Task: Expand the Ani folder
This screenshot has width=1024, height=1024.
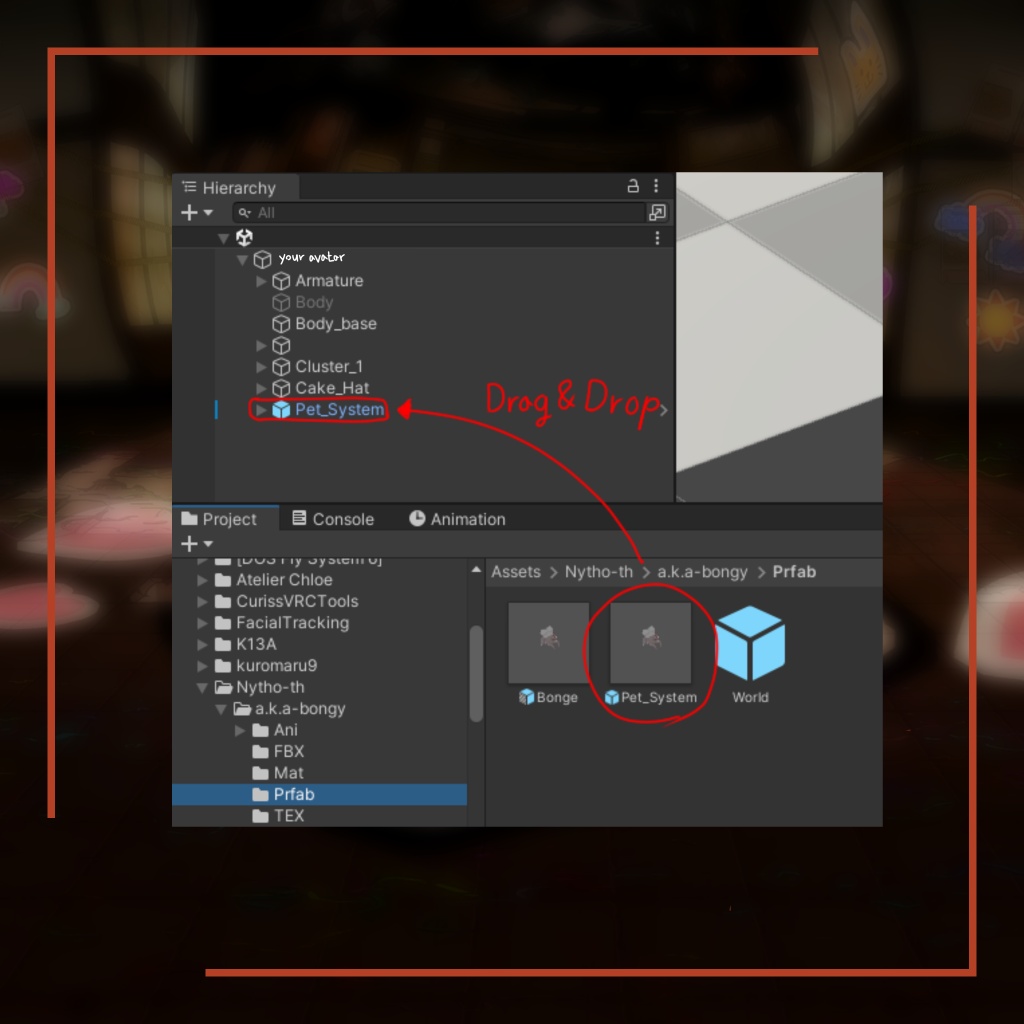Action: point(240,731)
